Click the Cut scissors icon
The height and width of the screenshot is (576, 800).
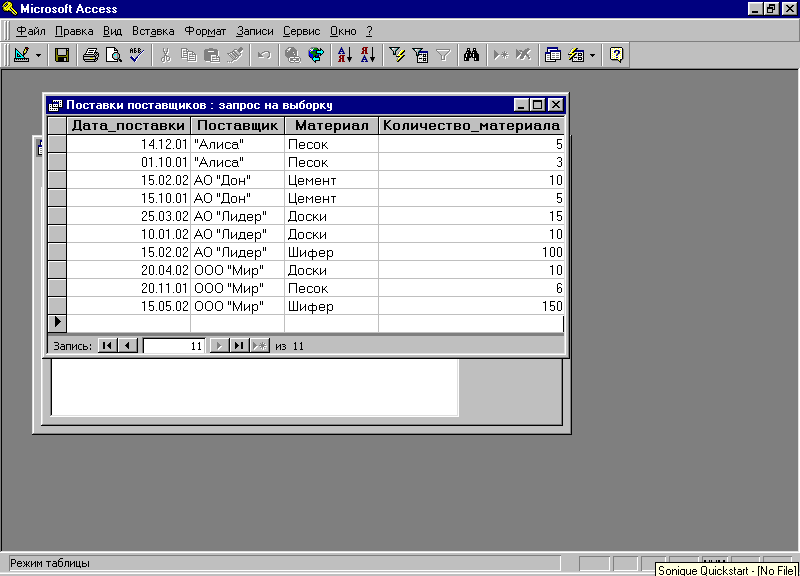[165, 55]
